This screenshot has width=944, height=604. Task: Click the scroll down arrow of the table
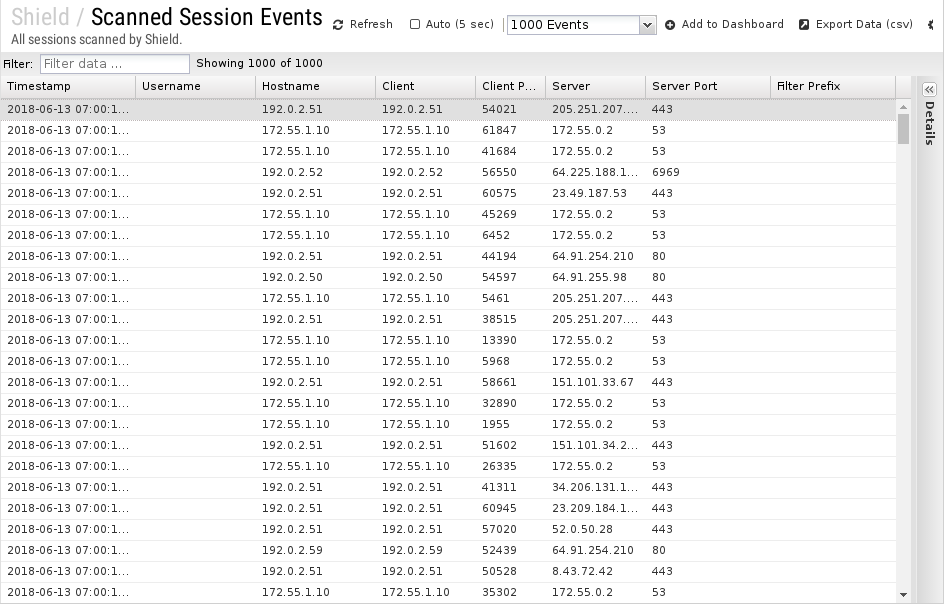[x=903, y=595]
